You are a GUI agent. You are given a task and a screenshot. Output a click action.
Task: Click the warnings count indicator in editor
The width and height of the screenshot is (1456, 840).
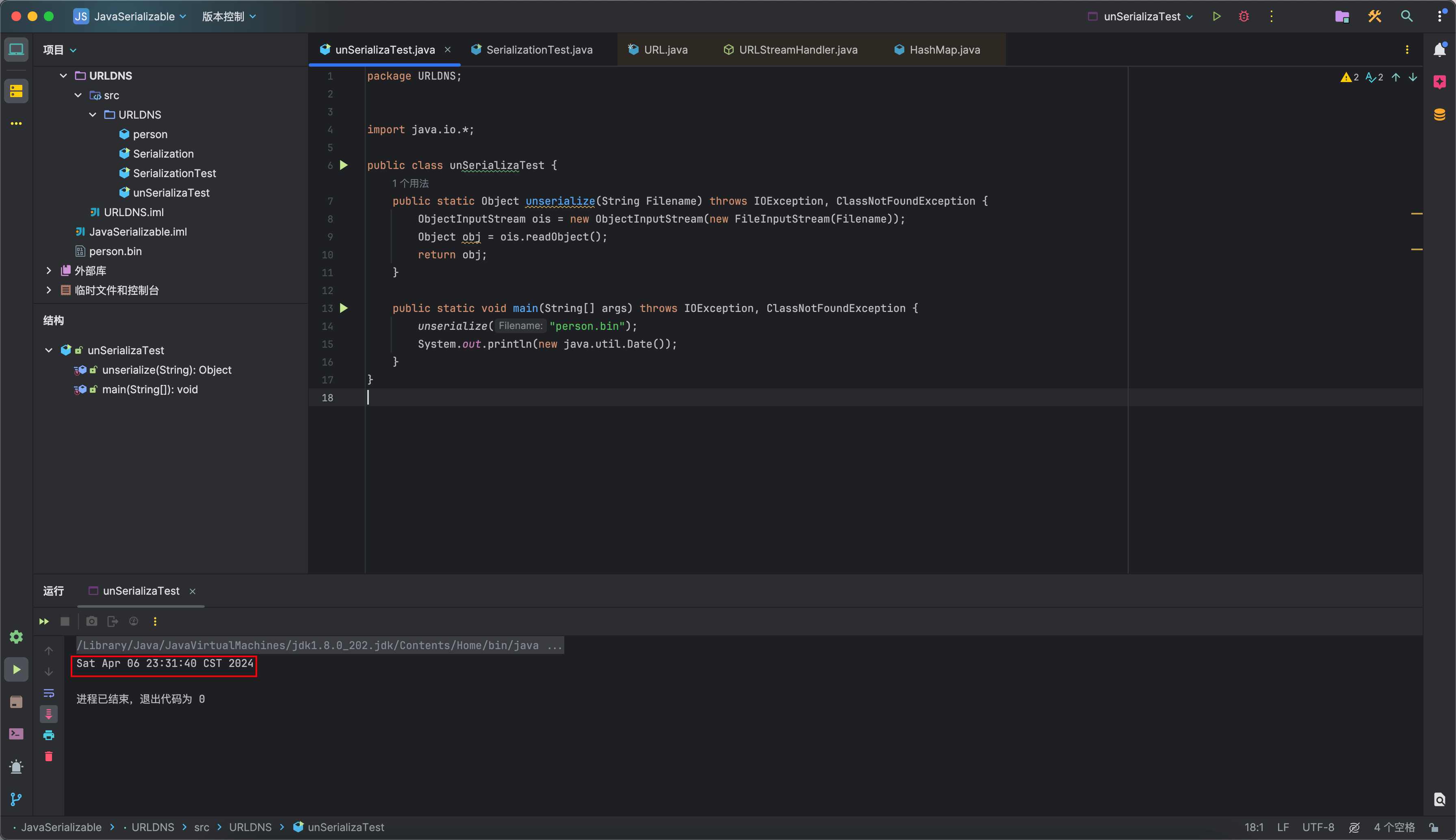click(x=1349, y=77)
